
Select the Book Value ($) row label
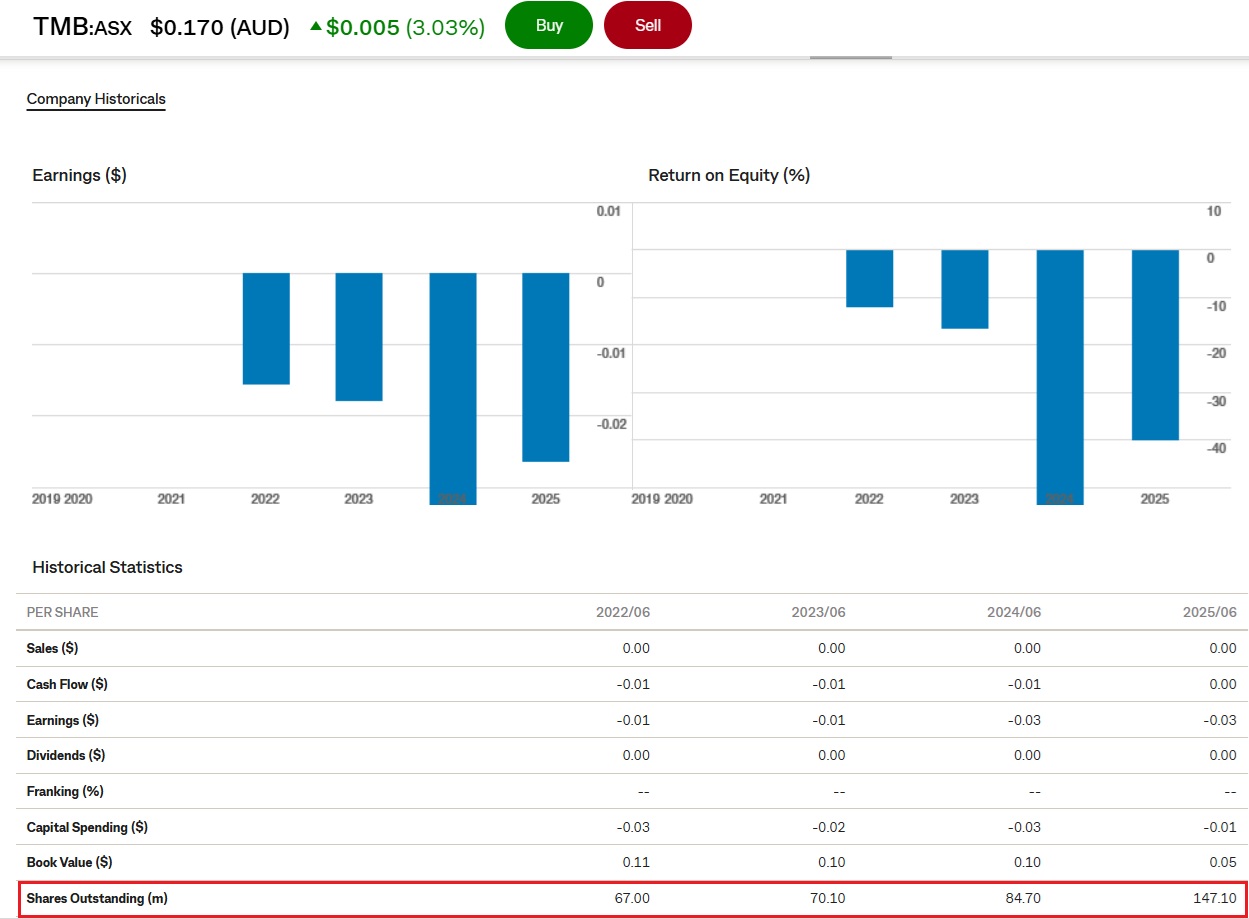pos(70,862)
